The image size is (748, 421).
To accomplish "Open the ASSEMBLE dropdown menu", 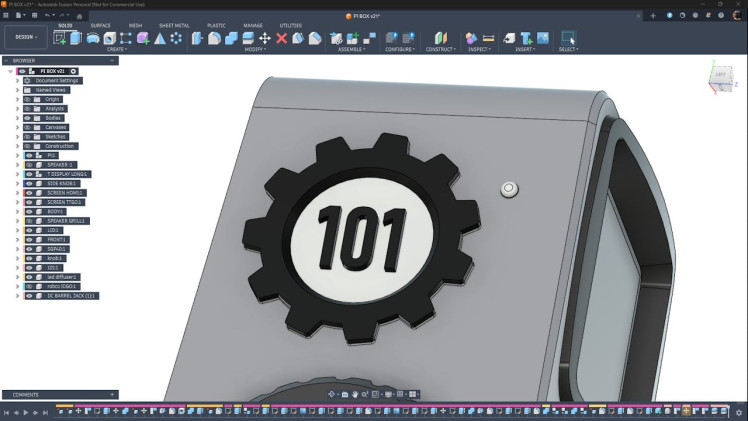I will click(x=352, y=49).
